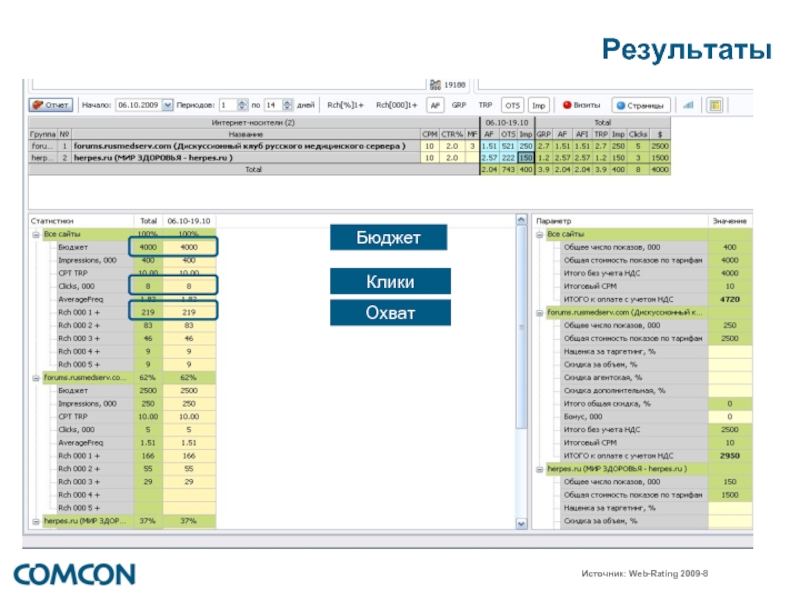Select the Страницы blue-dot option

[x=640, y=105]
